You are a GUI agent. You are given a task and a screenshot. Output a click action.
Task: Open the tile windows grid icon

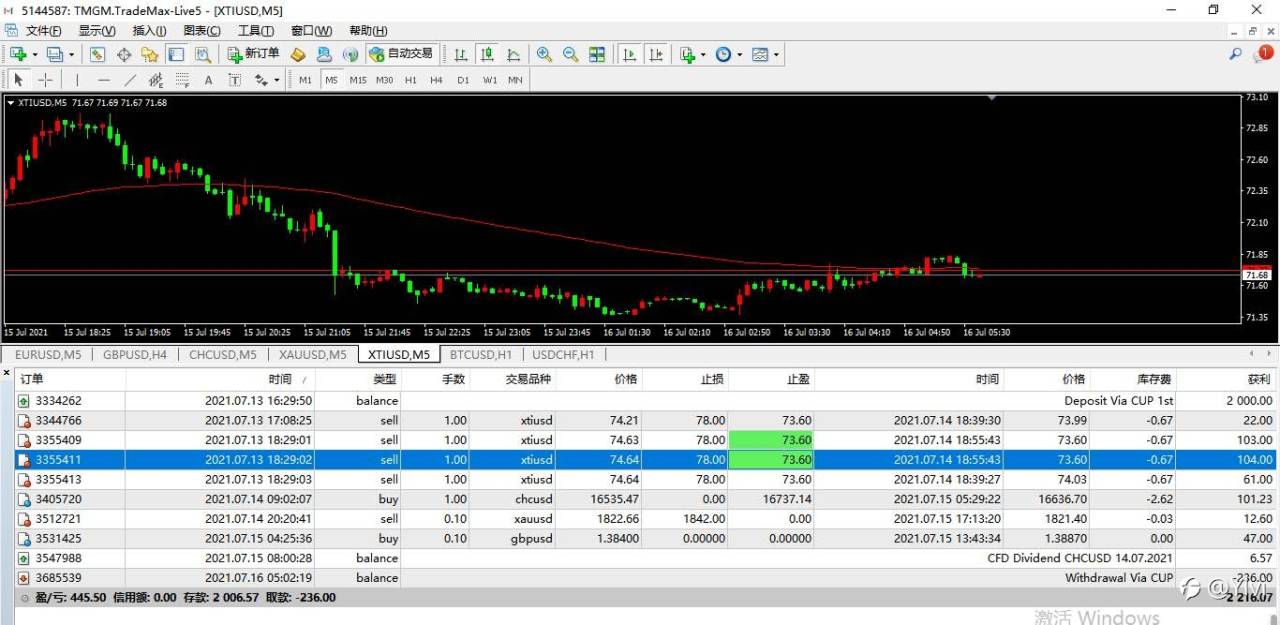(597, 54)
